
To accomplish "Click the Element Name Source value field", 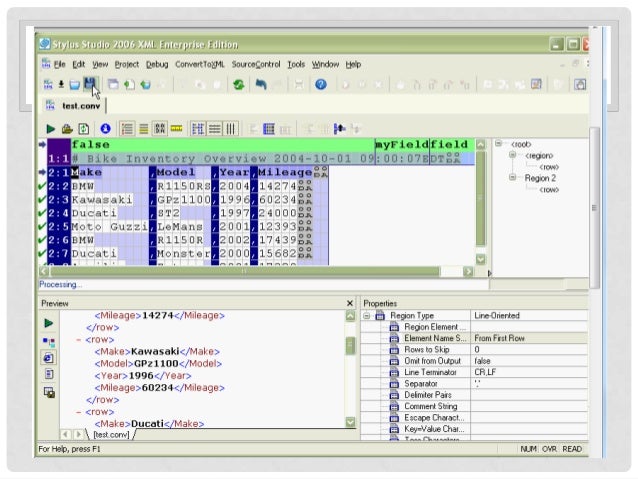I will pyautogui.click(x=529, y=338).
